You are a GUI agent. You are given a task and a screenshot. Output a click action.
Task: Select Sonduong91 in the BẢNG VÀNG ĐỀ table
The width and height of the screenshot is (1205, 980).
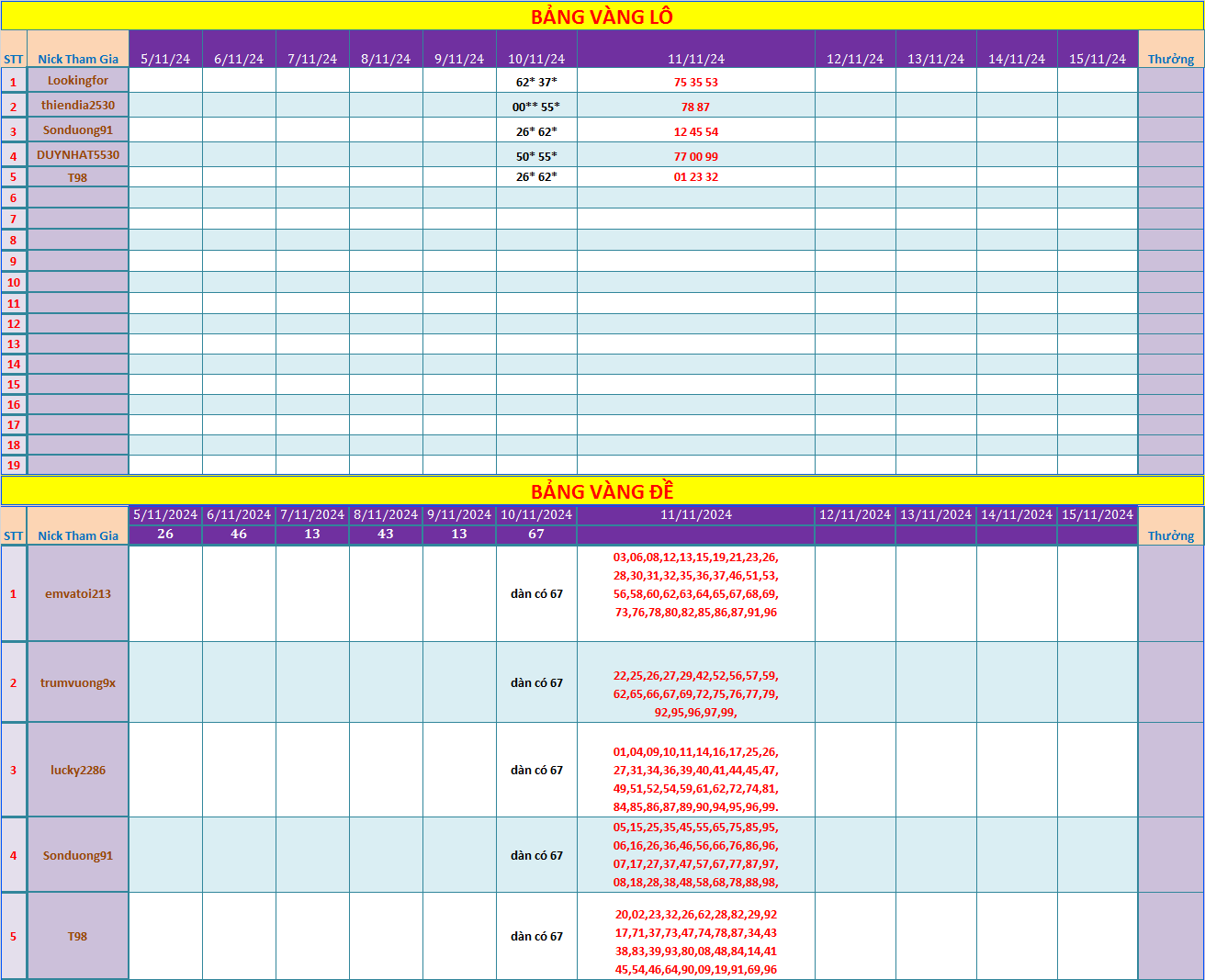click(x=78, y=855)
